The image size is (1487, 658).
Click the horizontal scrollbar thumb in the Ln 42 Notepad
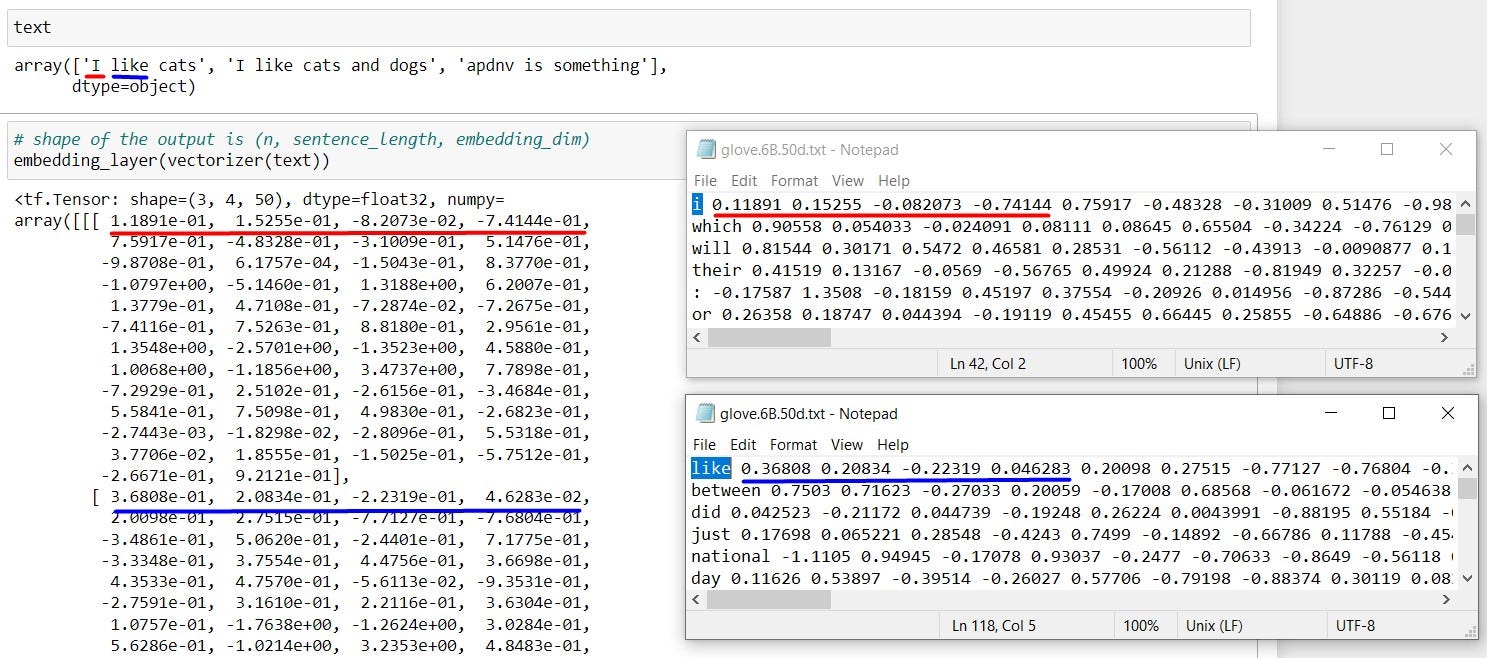click(769, 338)
